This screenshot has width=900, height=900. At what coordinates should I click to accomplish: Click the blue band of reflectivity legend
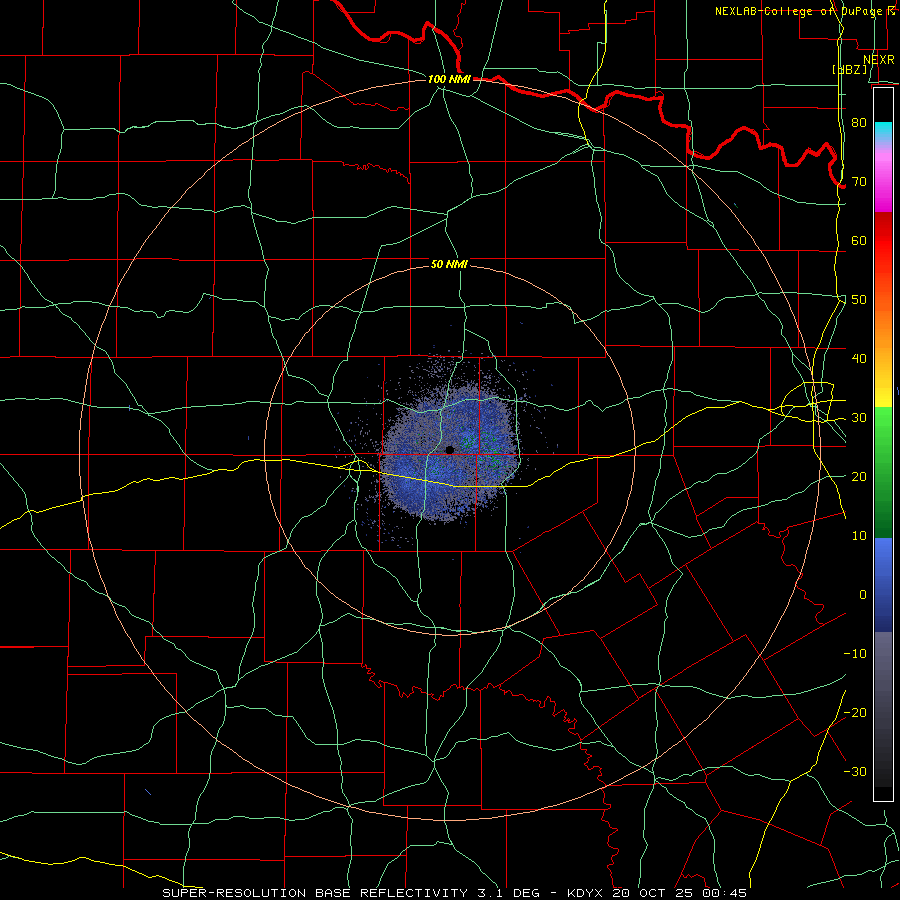[x=883, y=584]
